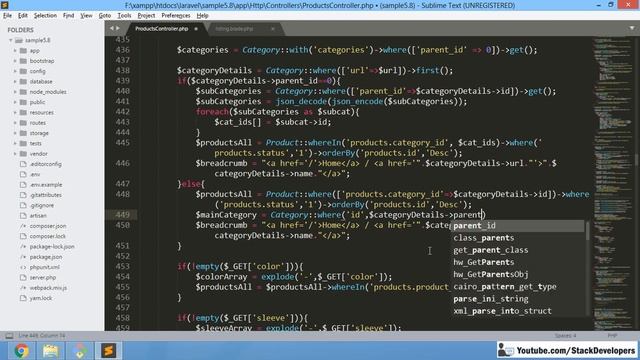Open the .gitattributes file
This screenshot has width=640, height=360.
(x=45, y=195)
